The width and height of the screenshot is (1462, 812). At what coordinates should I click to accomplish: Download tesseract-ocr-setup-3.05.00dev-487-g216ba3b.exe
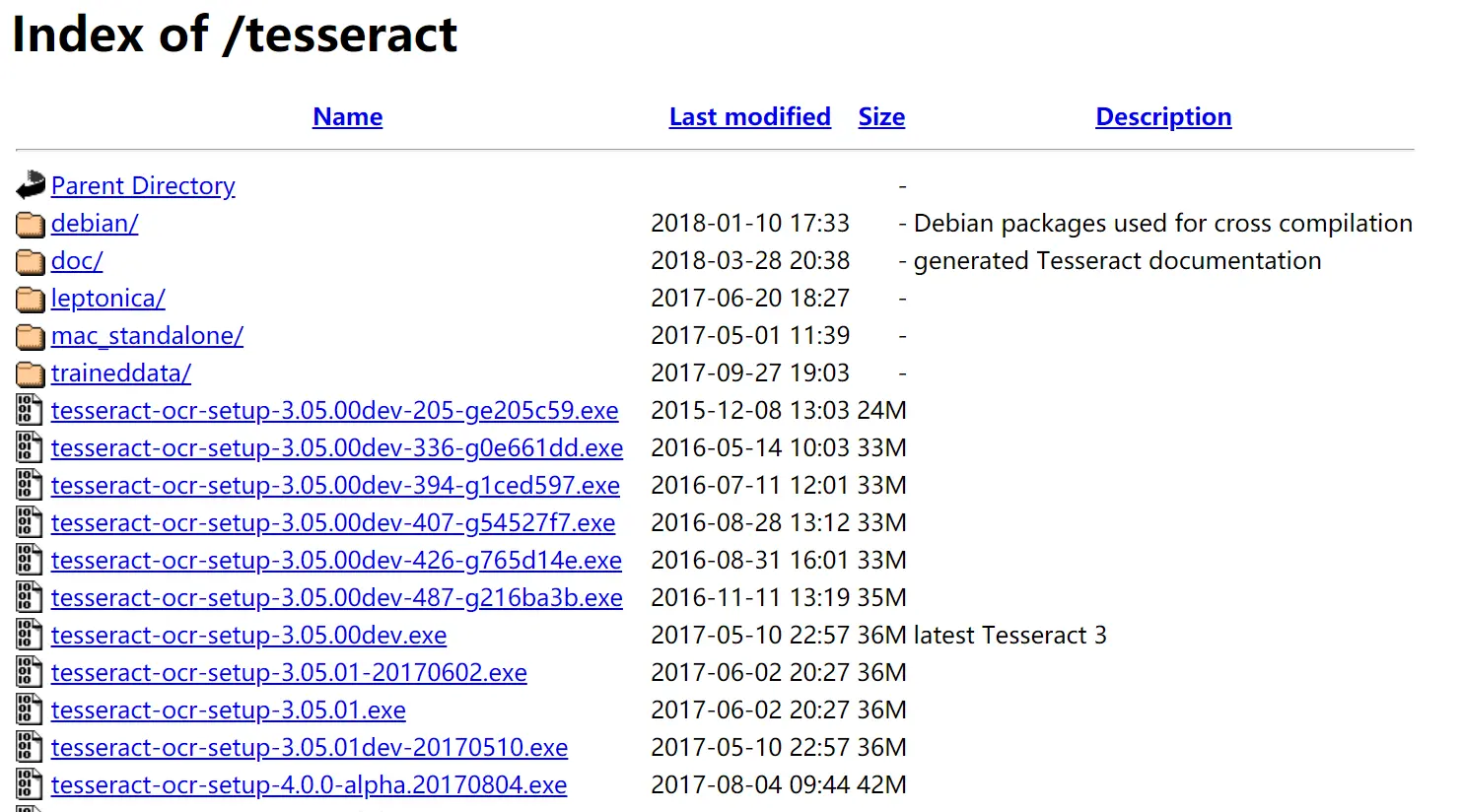pos(337,597)
